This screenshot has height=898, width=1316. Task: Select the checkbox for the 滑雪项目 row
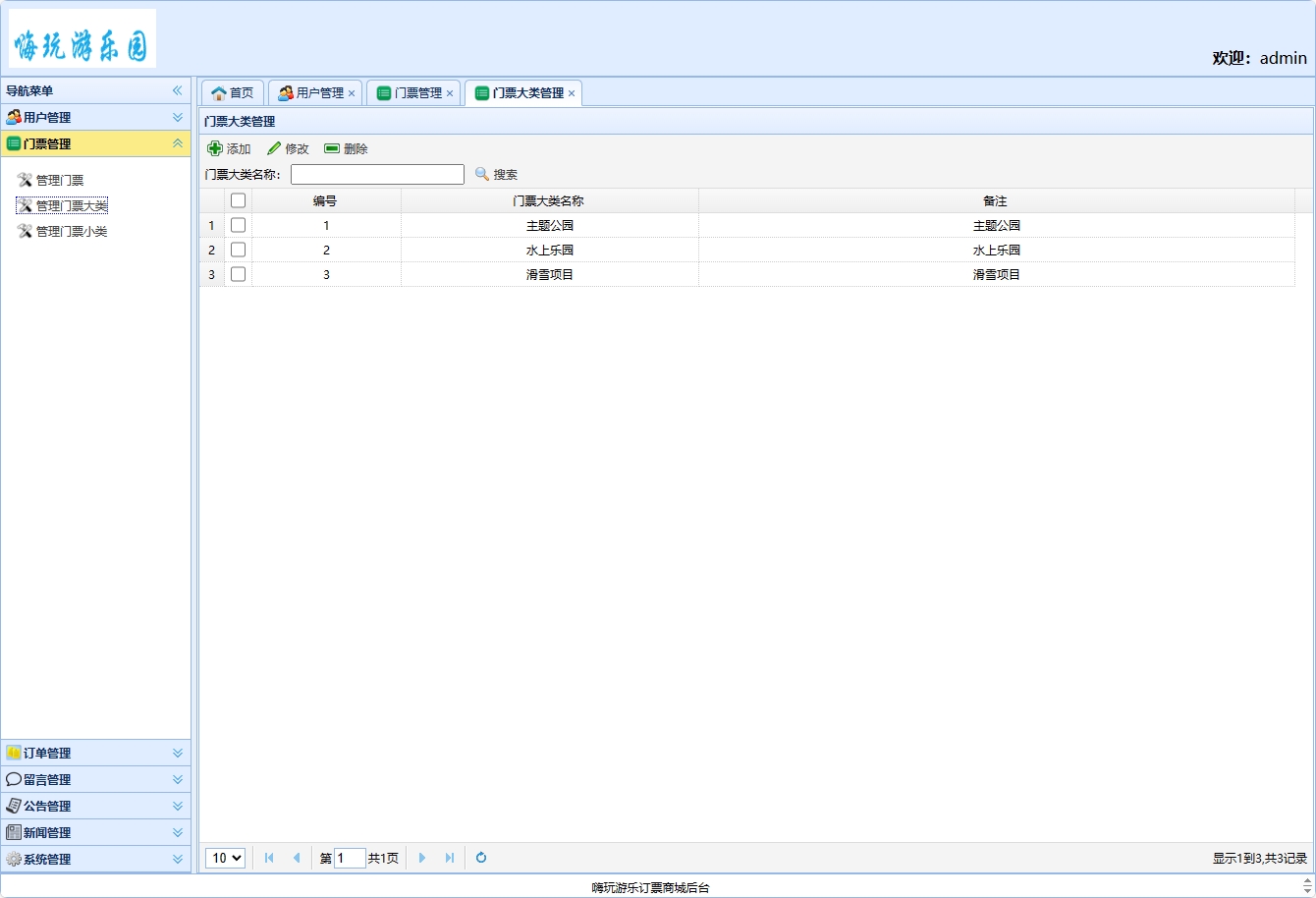click(238, 274)
